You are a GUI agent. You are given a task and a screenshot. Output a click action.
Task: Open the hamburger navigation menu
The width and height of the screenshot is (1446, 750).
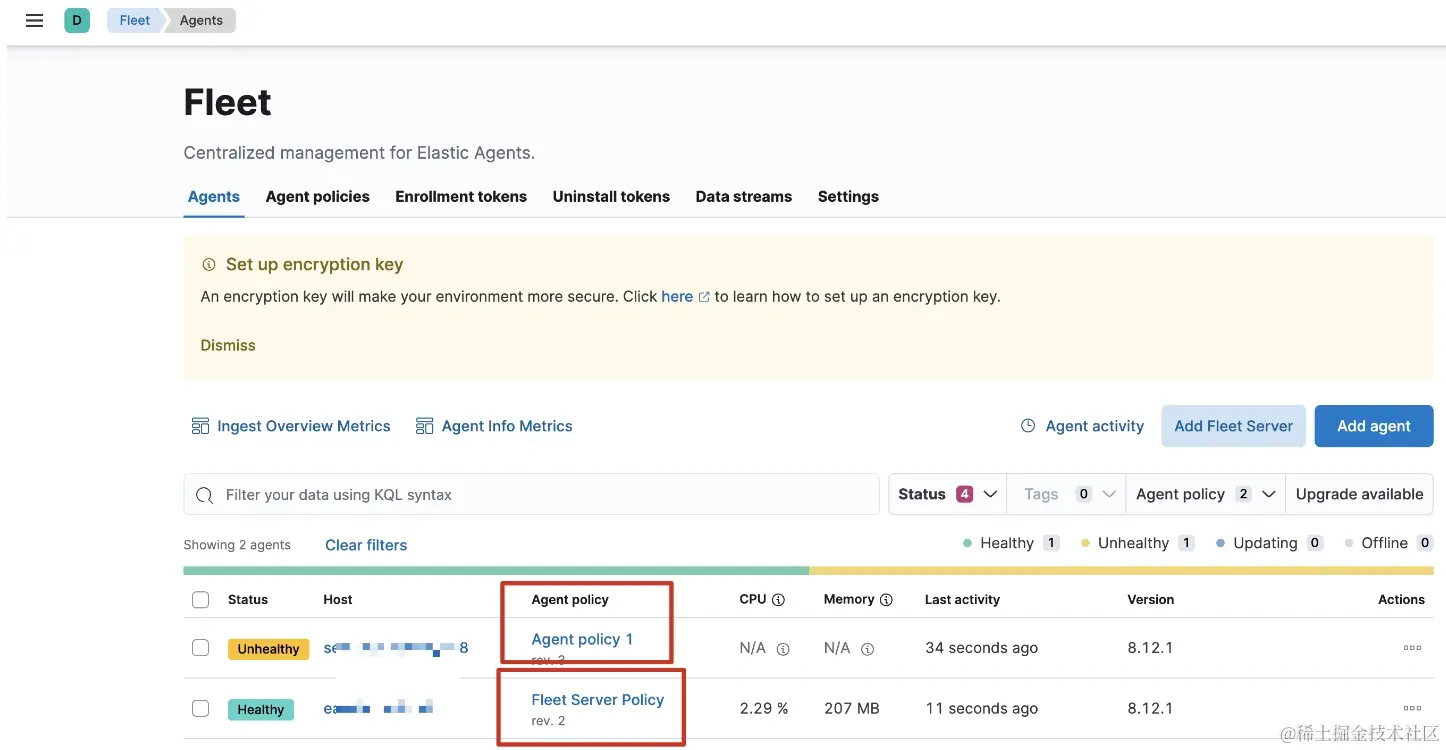point(34,20)
